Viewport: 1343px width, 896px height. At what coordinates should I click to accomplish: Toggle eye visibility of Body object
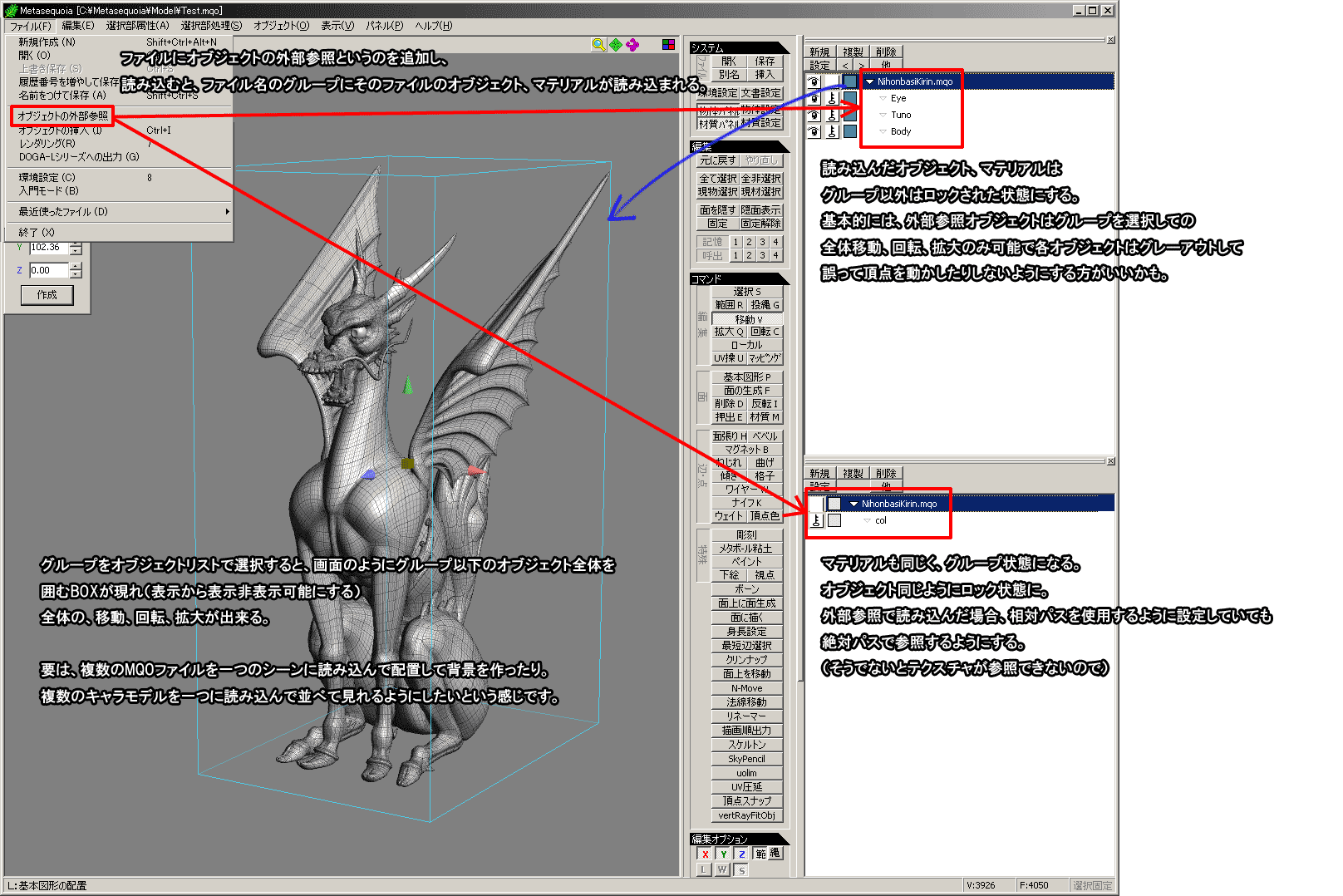point(814,131)
